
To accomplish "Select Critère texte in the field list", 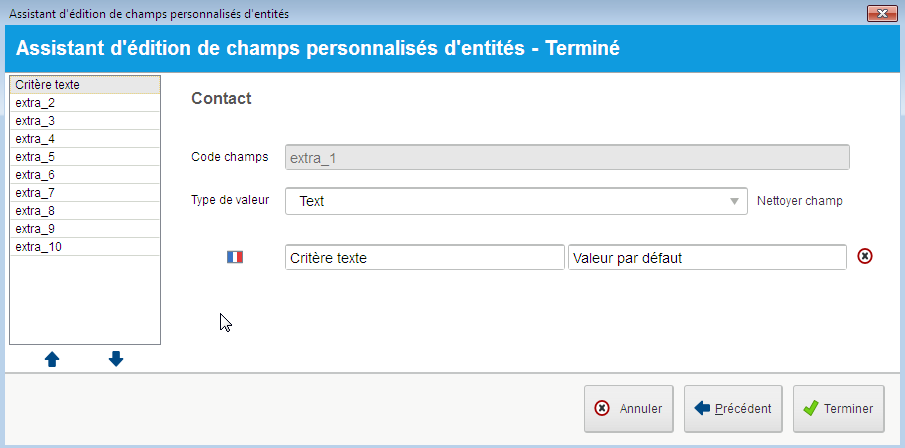I will [x=85, y=85].
